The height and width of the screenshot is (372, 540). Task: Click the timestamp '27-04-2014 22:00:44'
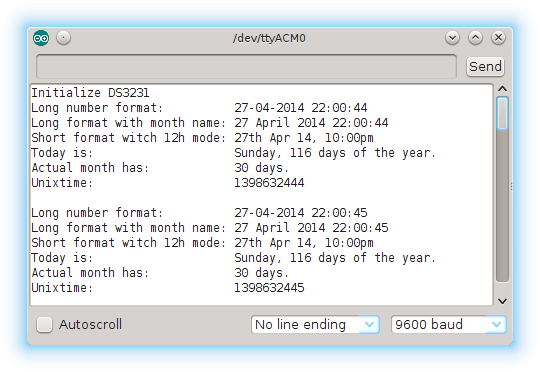point(301,108)
